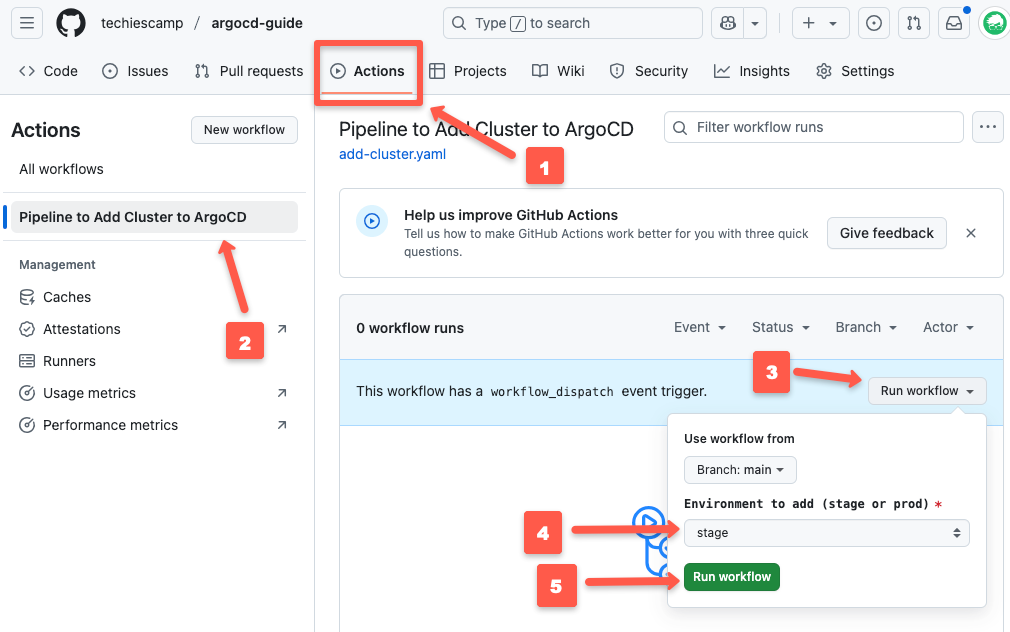The image size is (1010, 632).
Task: Click the issues circle icon in top bar
Action: (x=873, y=22)
